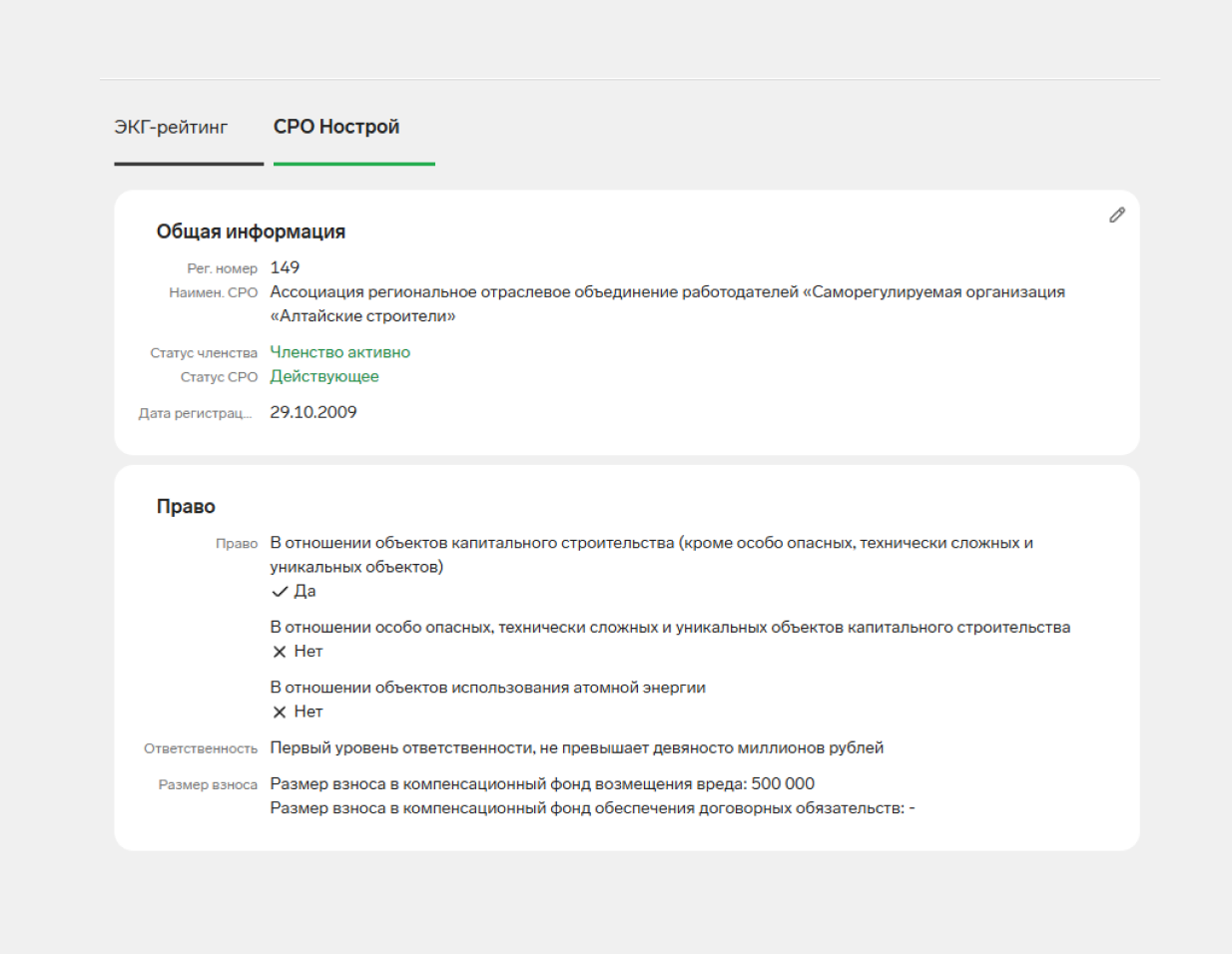Click the Действующее СРО status
1232x954 pixels.
(x=324, y=376)
